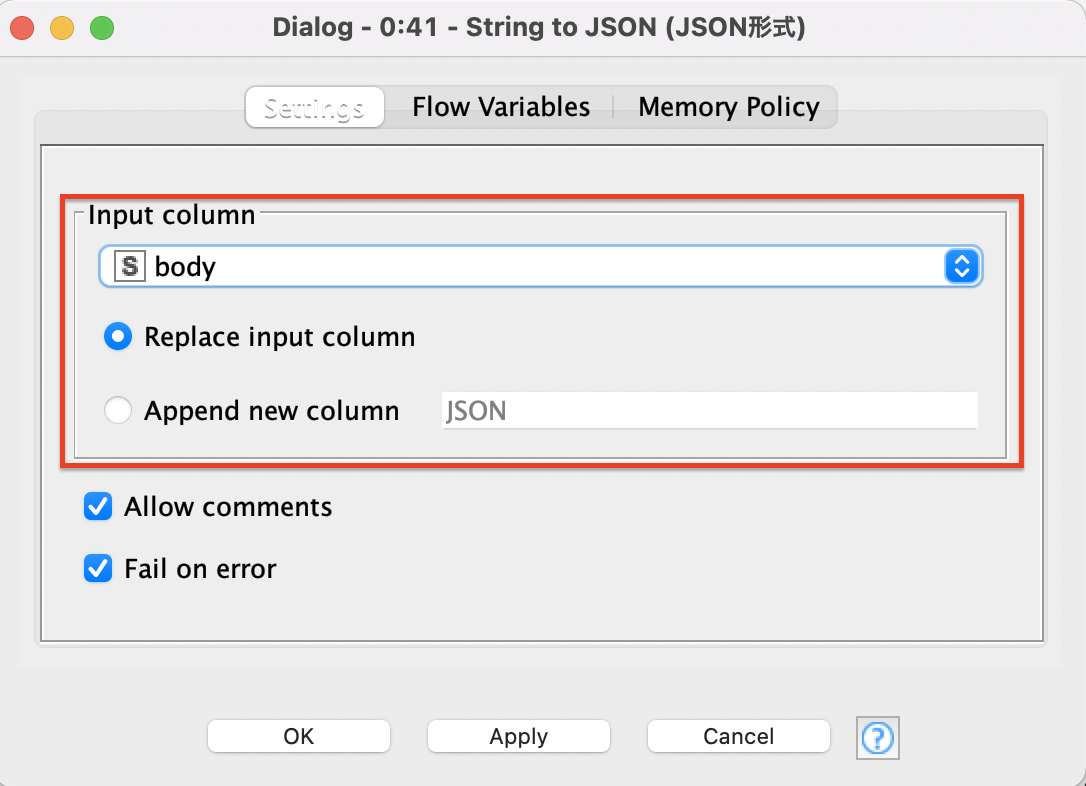Image resolution: width=1086 pixels, height=786 pixels.
Task: Click the String to JSON dialog title bar
Action: [539, 28]
